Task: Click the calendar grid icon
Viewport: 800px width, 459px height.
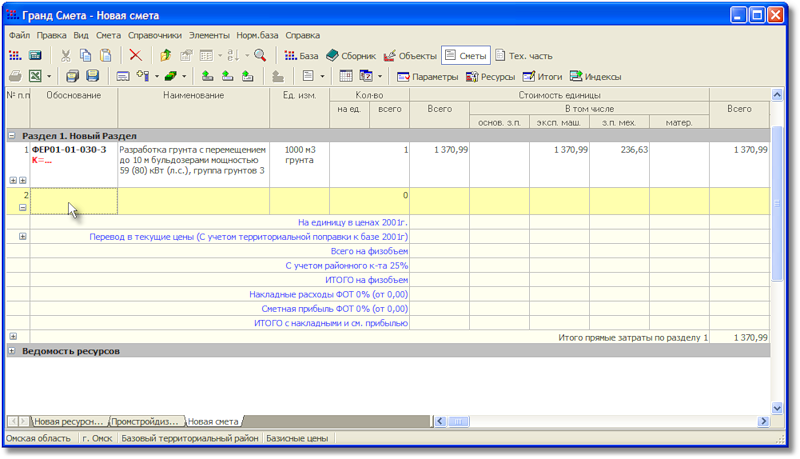Action: click(x=346, y=76)
